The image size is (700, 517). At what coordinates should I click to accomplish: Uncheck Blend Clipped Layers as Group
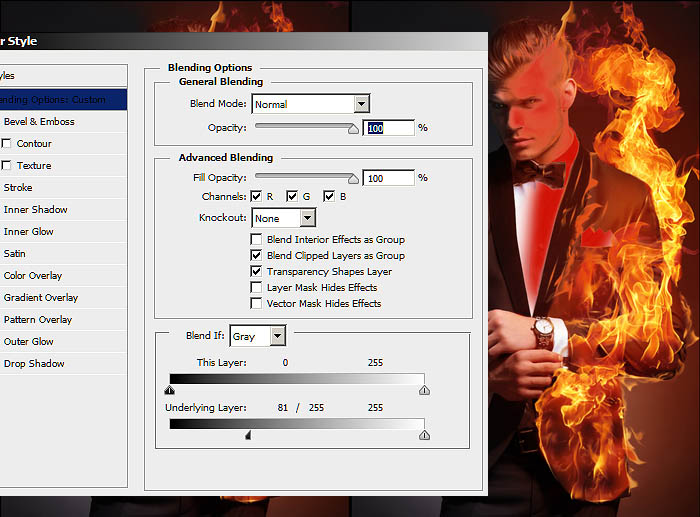(257, 256)
